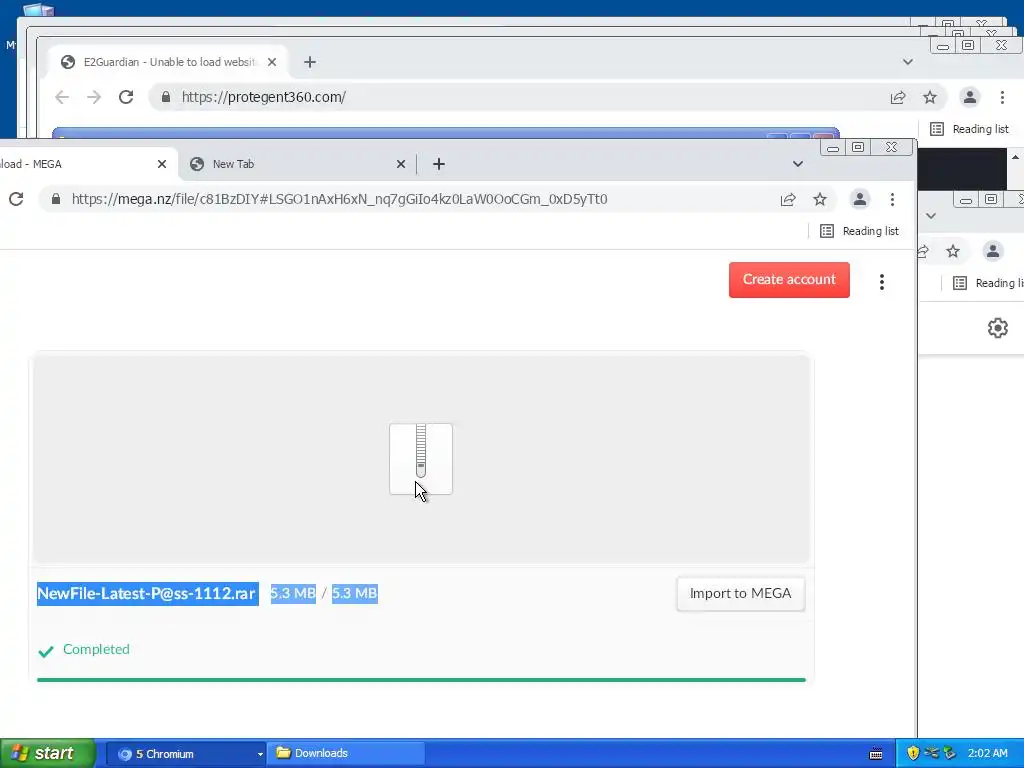1024x768 pixels.
Task: Open profile icon in MEGA window
Action: click(x=860, y=199)
